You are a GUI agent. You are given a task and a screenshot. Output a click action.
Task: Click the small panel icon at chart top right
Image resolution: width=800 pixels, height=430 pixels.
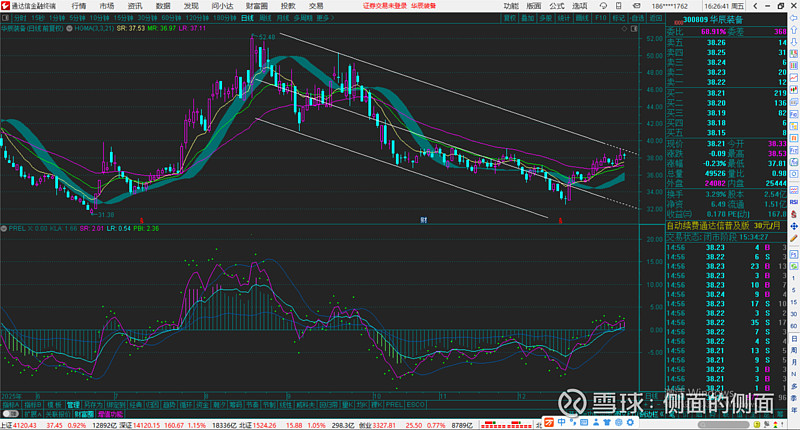coord(634,29)
